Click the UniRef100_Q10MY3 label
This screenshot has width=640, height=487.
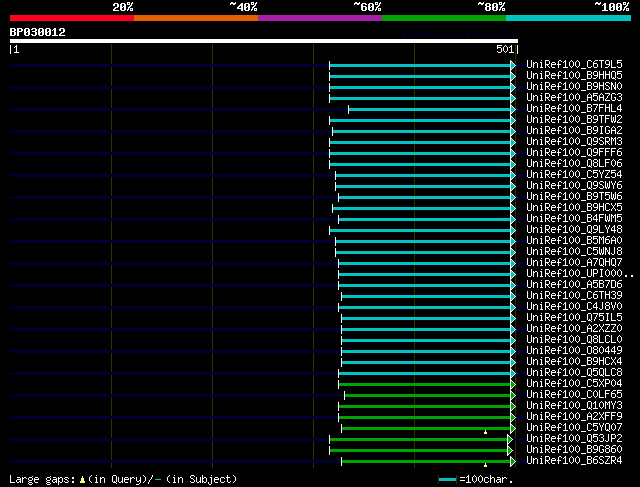[574, 406]
